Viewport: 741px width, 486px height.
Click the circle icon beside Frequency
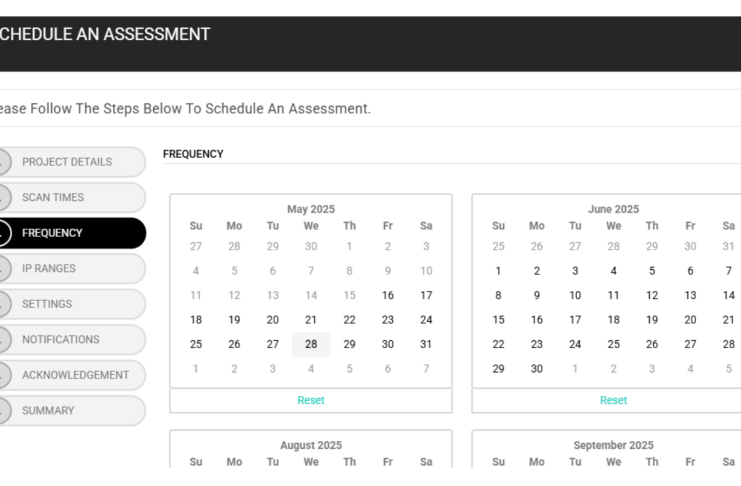3,233
